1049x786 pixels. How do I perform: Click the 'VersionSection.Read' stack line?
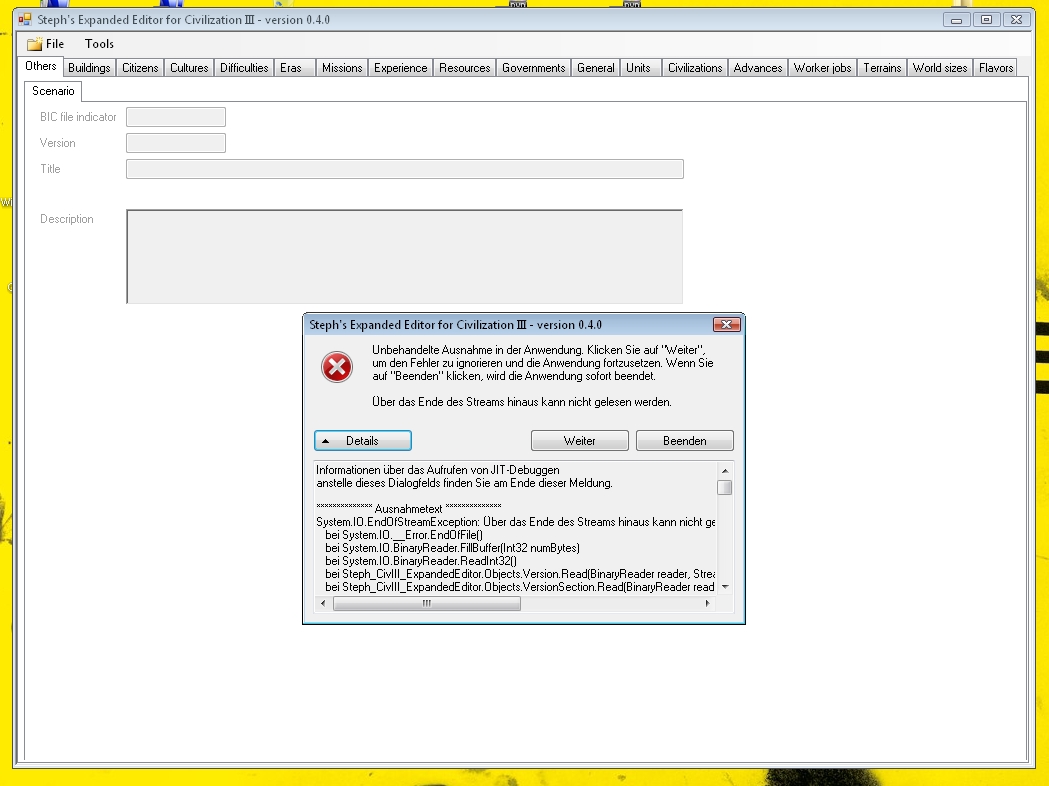click(x=520, y=587)
